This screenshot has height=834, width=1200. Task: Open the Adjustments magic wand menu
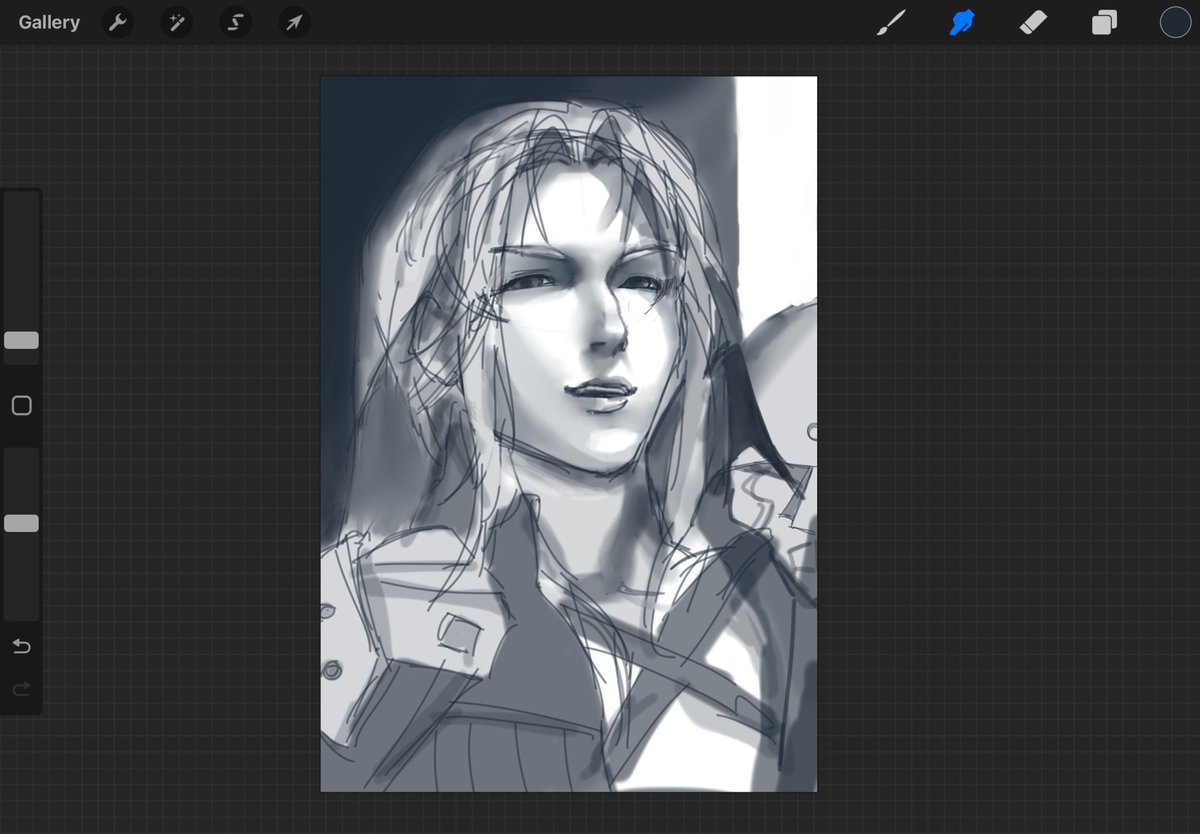pyautogui.click(x=177, y=22)
